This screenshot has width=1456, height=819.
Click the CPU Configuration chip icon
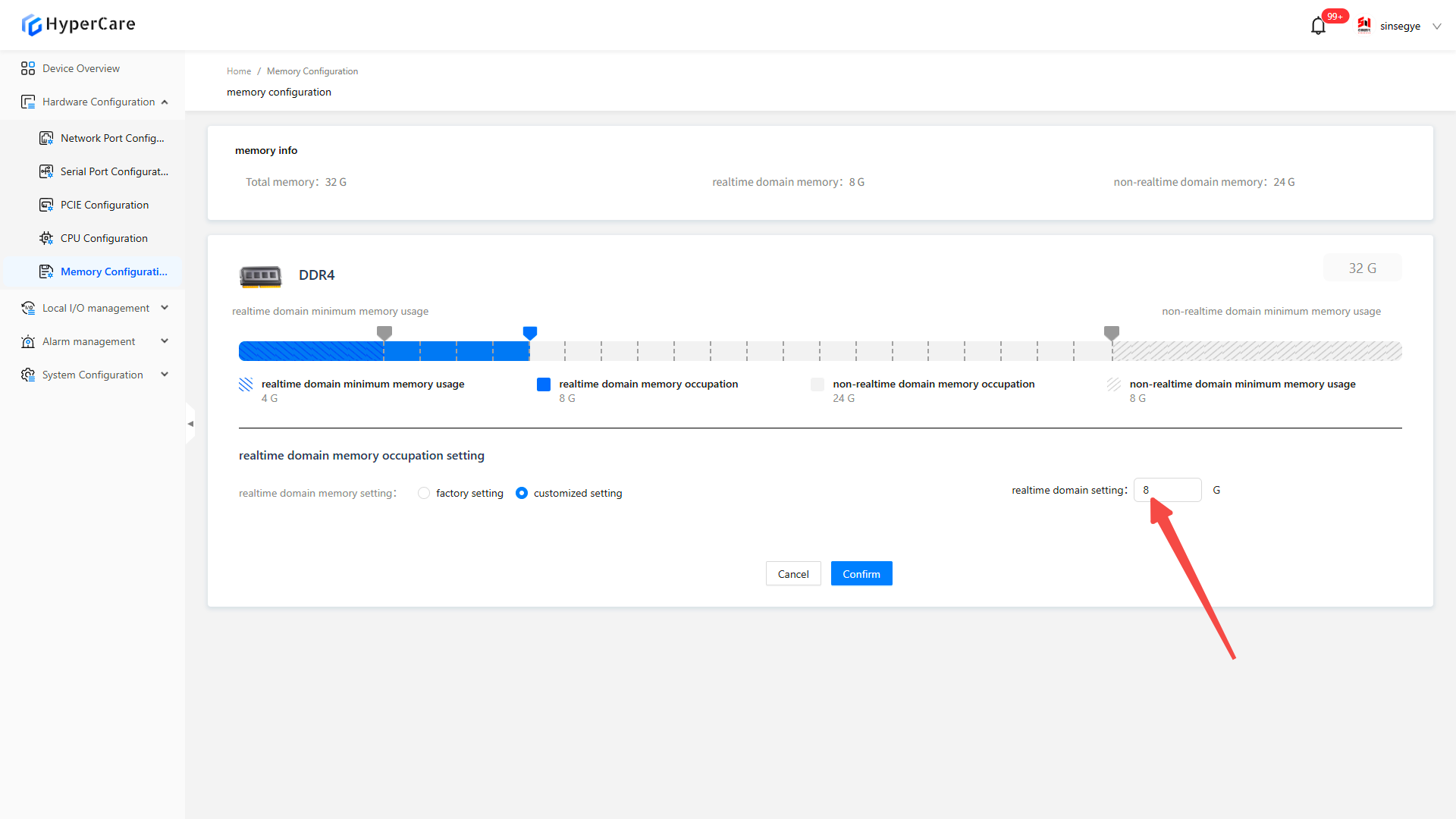(x=46, y=238)
